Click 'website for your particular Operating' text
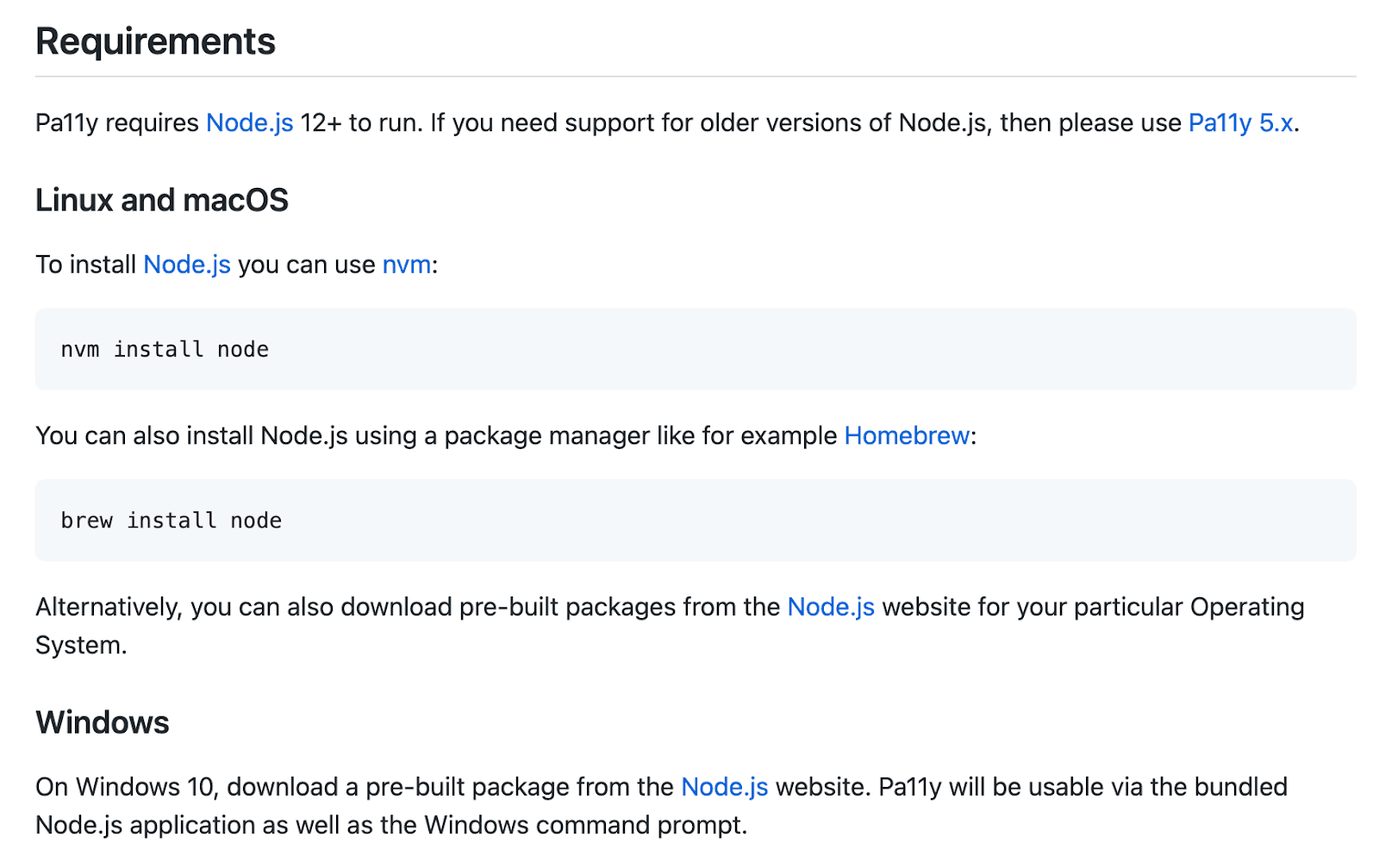Image resolution: width=1379 pixels, height=868 pixels. [x=1092, y=608]
